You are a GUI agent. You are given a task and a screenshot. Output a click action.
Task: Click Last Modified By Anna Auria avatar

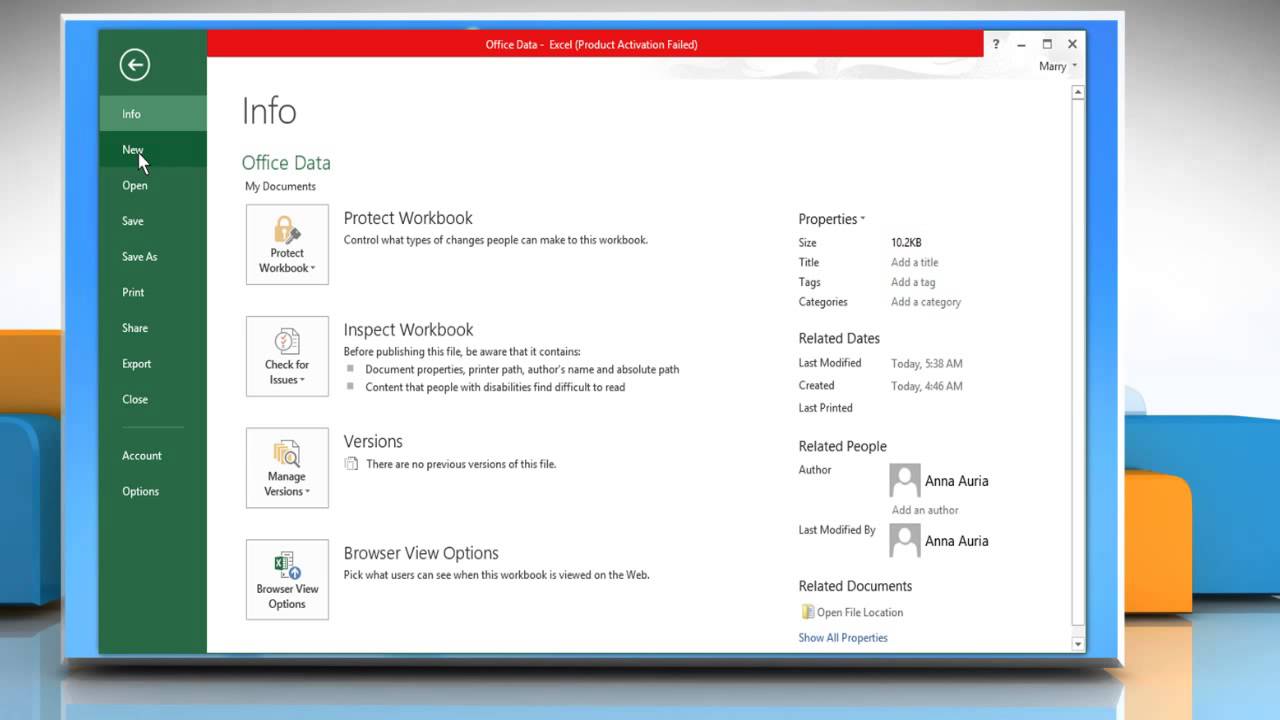(904, 540)
